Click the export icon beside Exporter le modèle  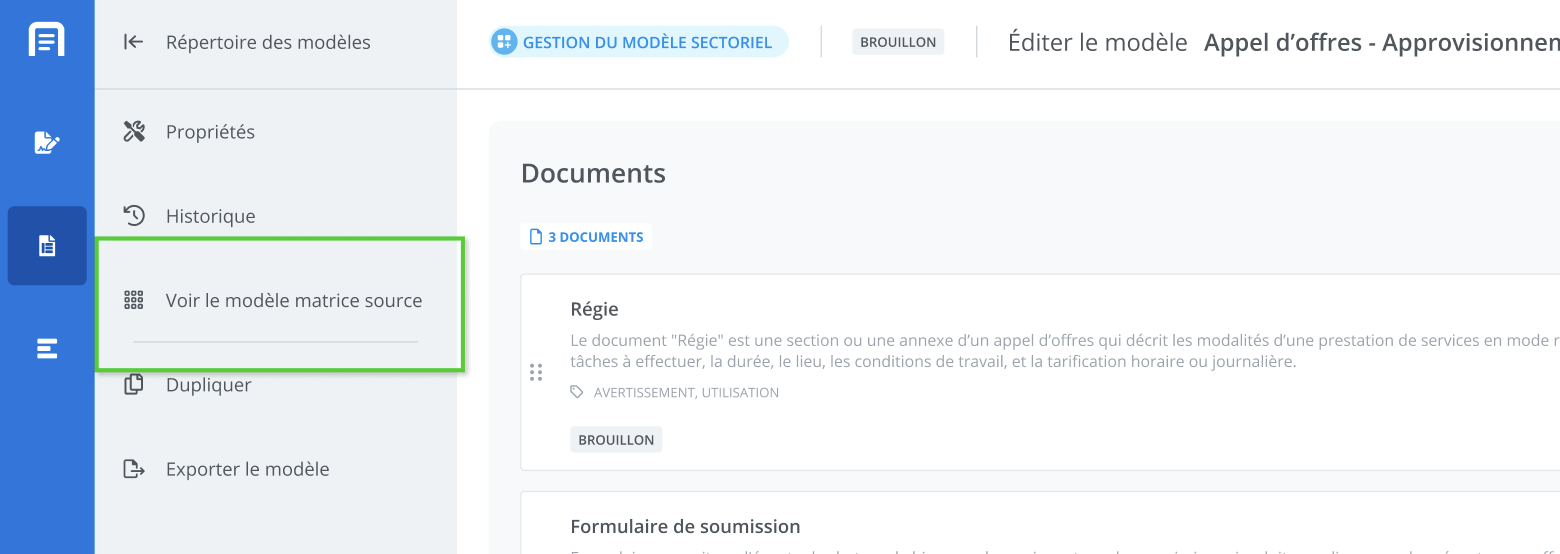tap(134, 469)
